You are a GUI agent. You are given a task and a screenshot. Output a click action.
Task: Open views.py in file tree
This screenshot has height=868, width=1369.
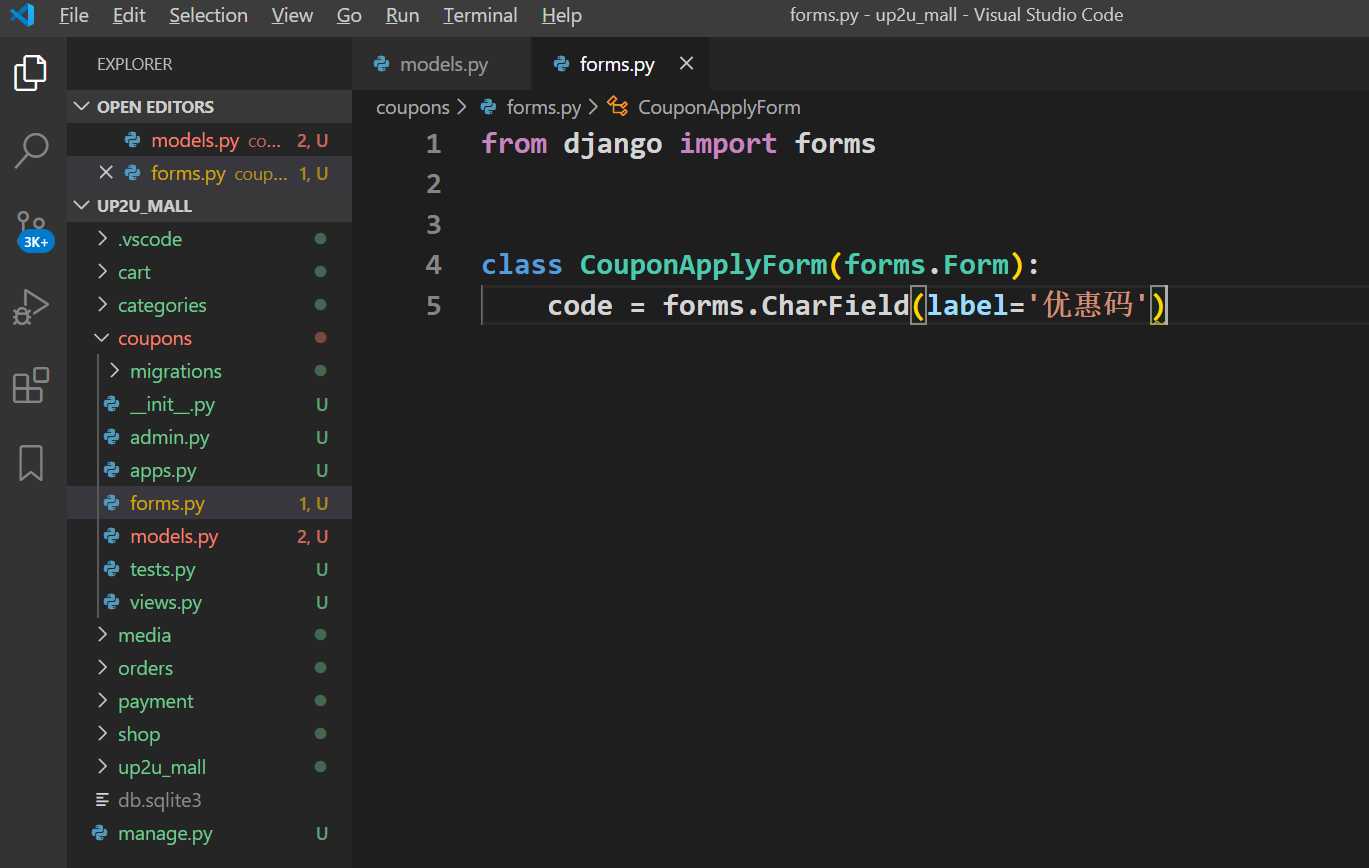click(x=209, y=602)
